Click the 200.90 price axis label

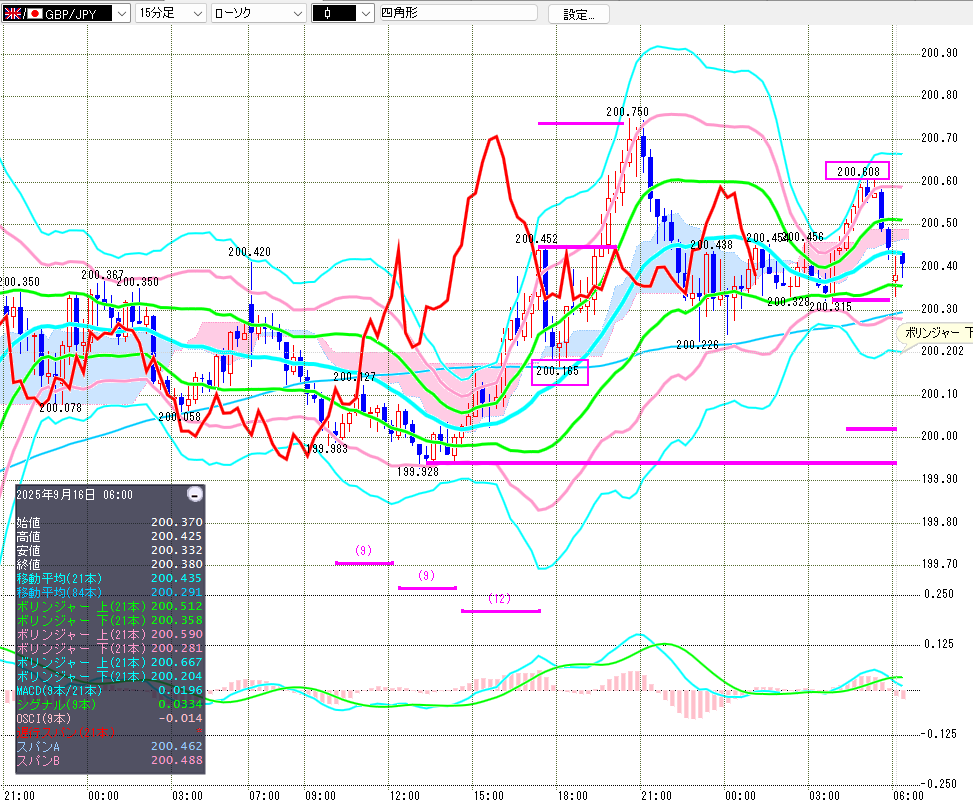coord(939,53)
